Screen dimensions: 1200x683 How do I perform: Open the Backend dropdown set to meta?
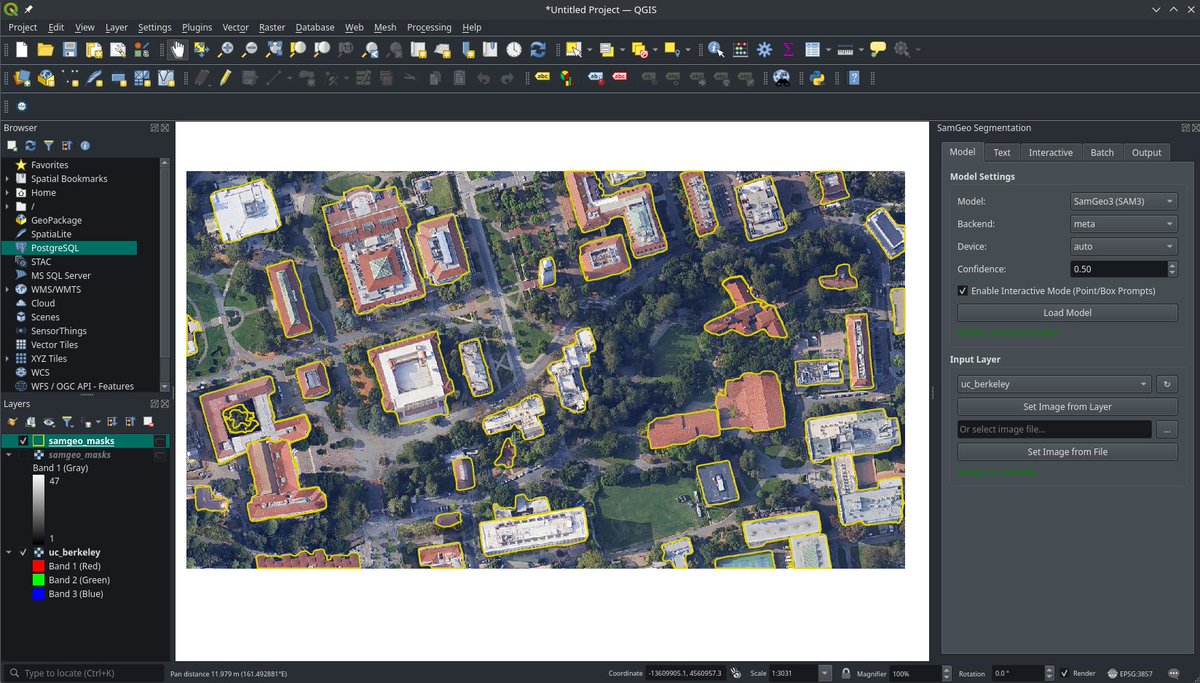(1123, 224)
